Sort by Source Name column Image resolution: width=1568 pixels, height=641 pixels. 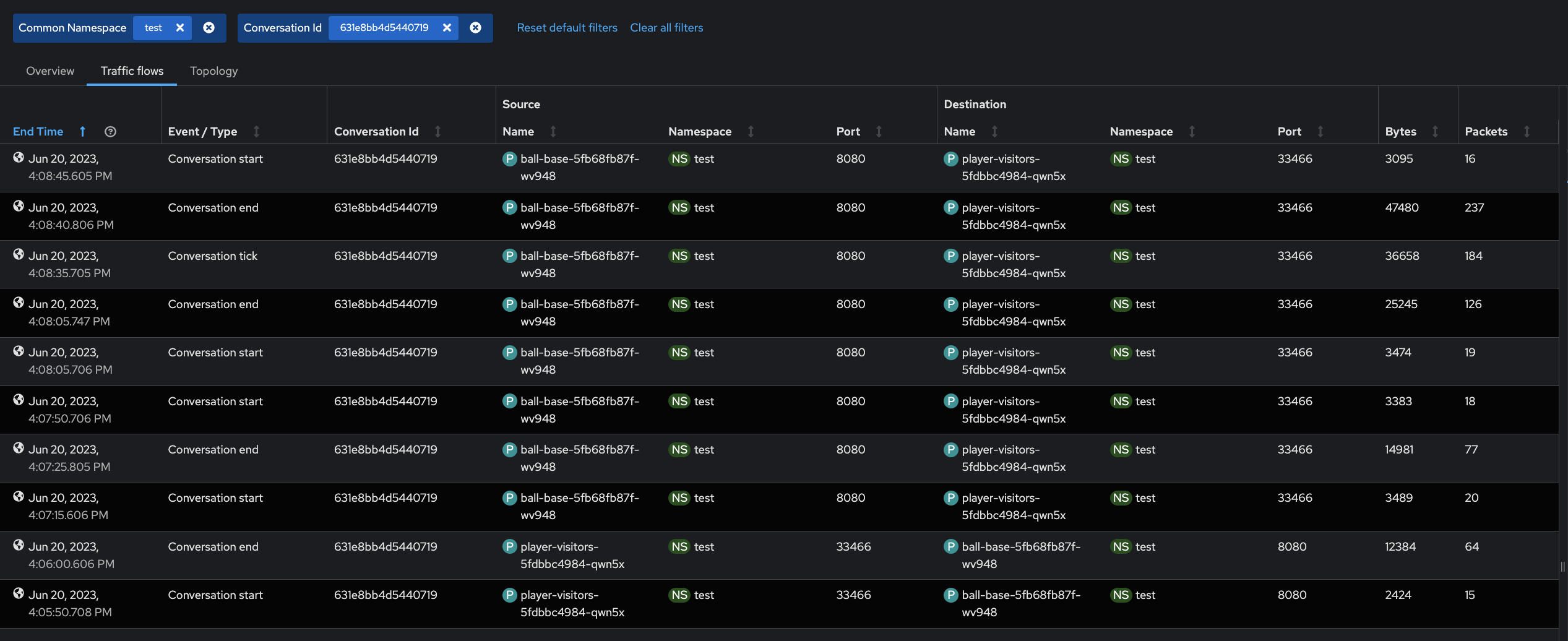point(553,131)
